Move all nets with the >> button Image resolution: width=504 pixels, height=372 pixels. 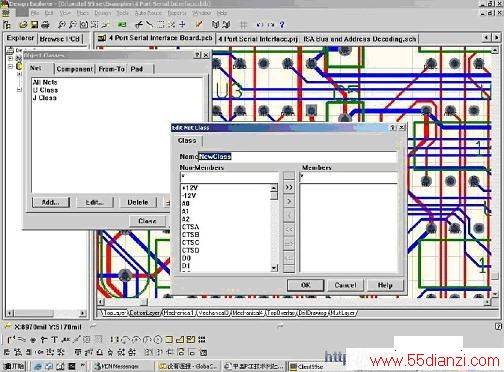tap(289, 187)
